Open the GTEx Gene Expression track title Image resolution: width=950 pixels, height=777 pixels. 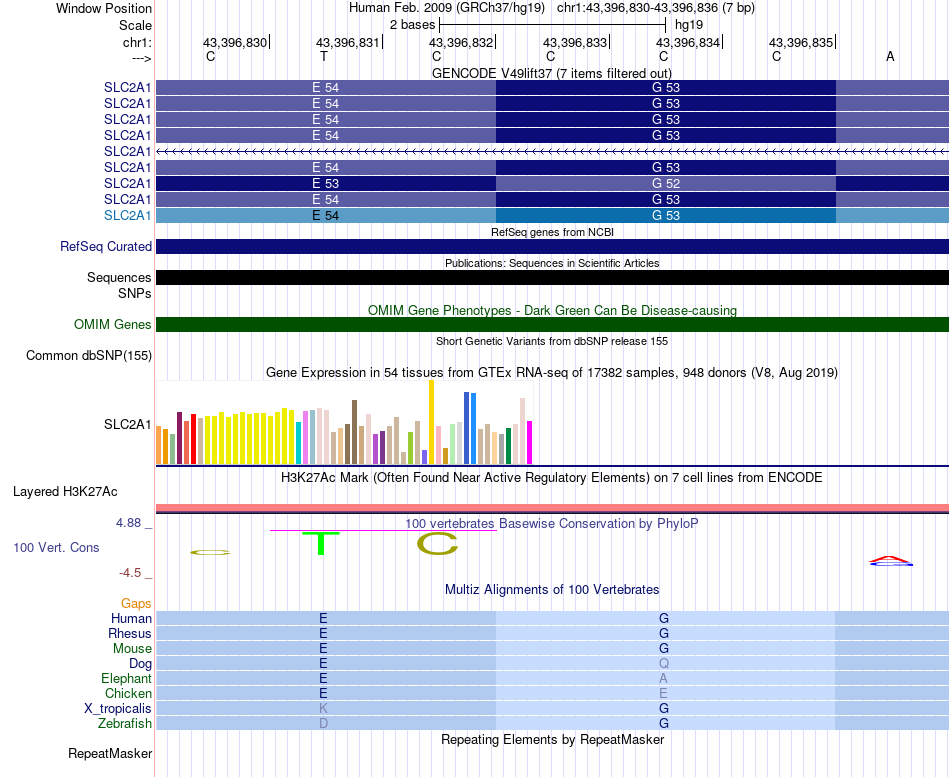(x=552, y=373)
